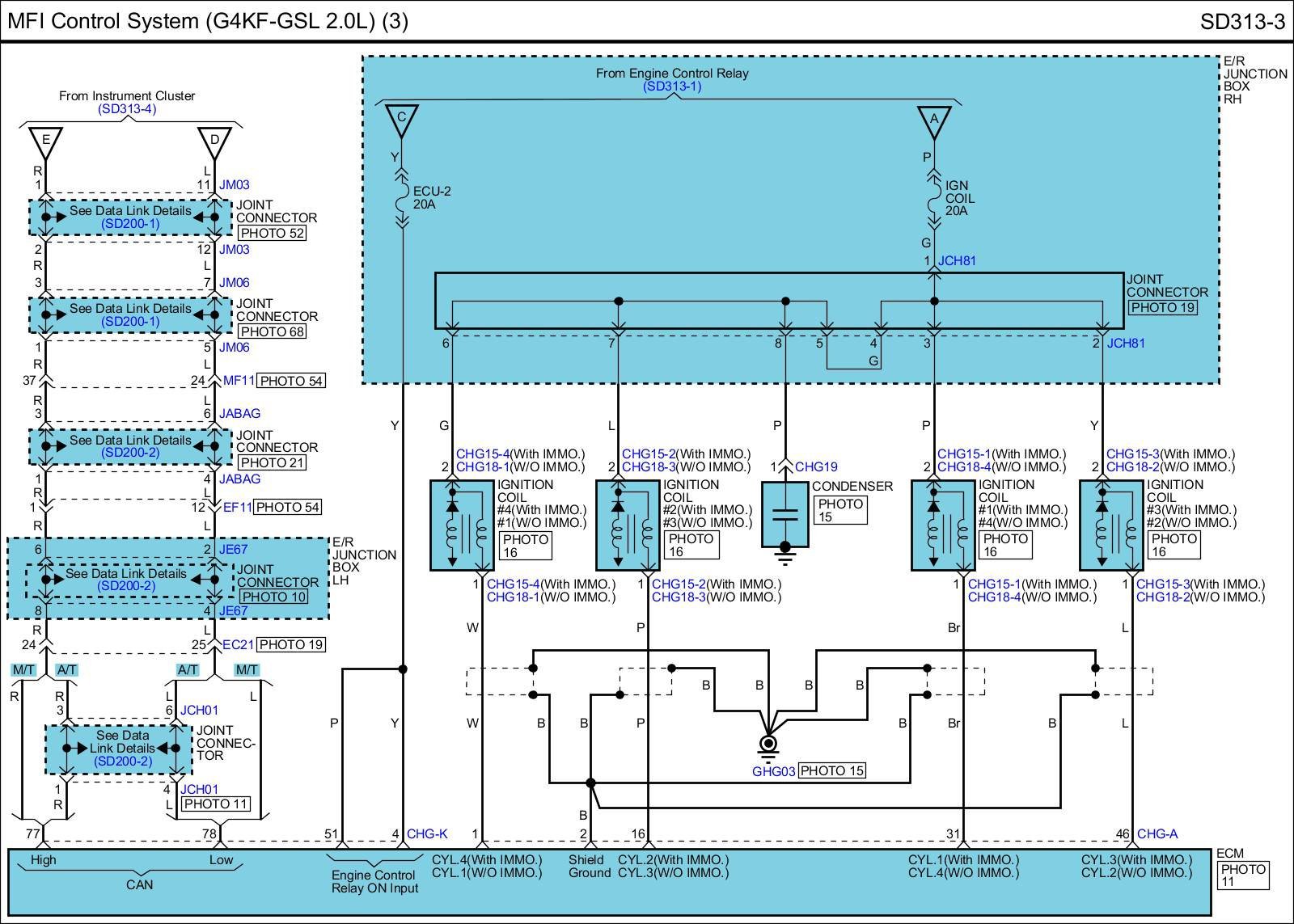
Task: Select the triangle connector marked A
Action: [x=934, y=120]
